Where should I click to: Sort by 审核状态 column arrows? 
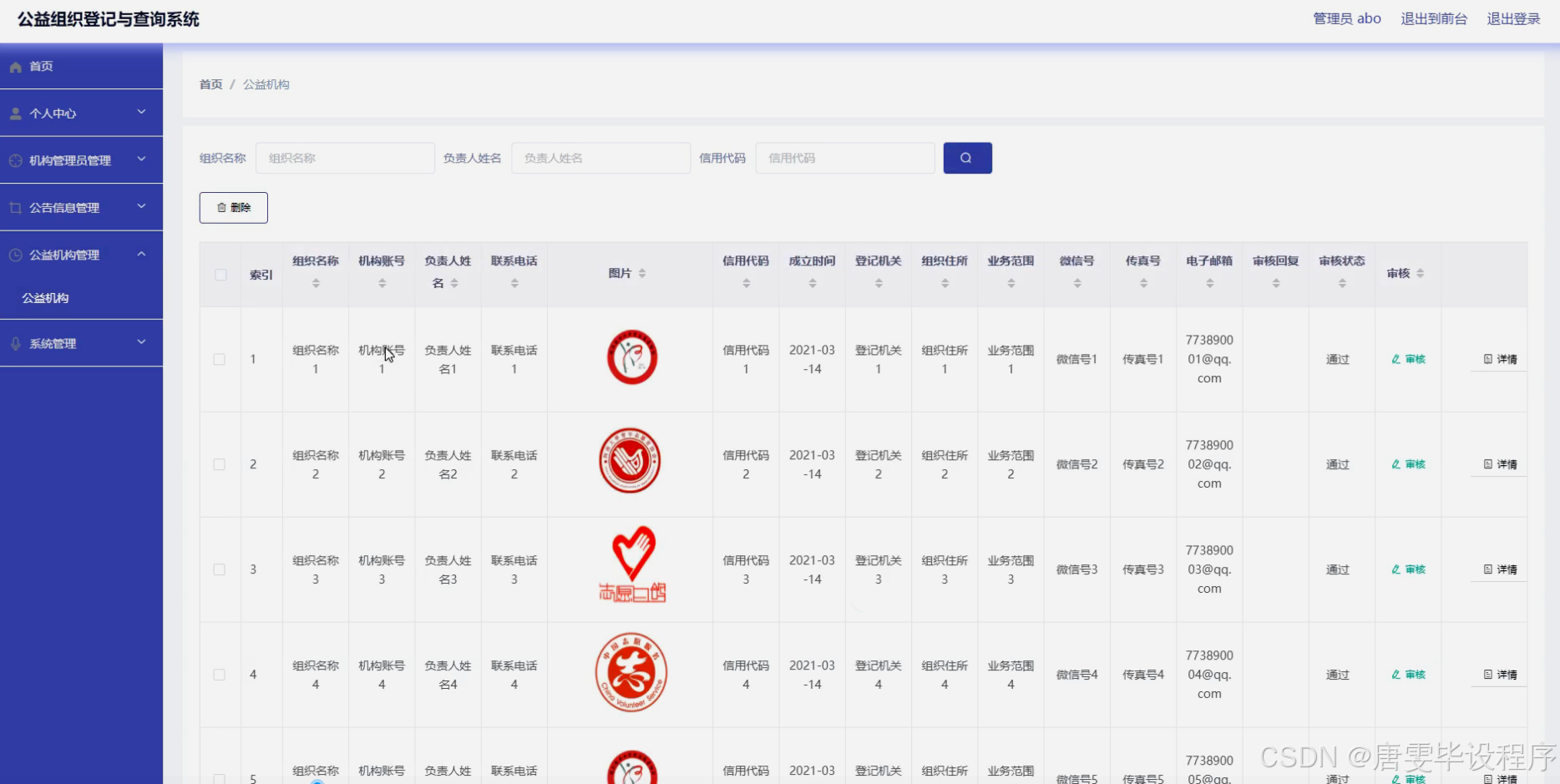point(1342,284)
